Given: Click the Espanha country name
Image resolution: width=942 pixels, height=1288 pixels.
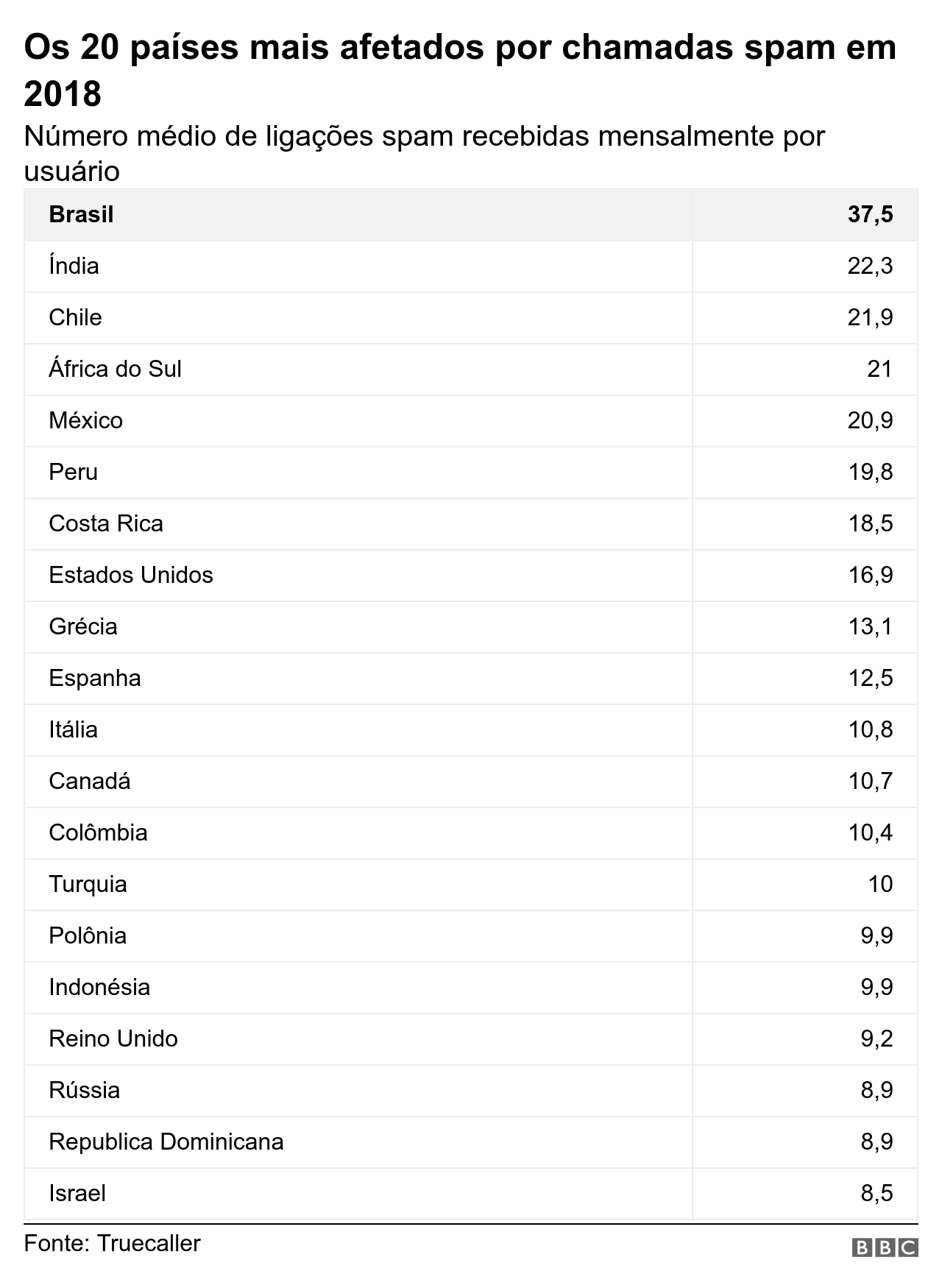Looking at the screenshot, I should pyautogui.click(x=95, y=678).
